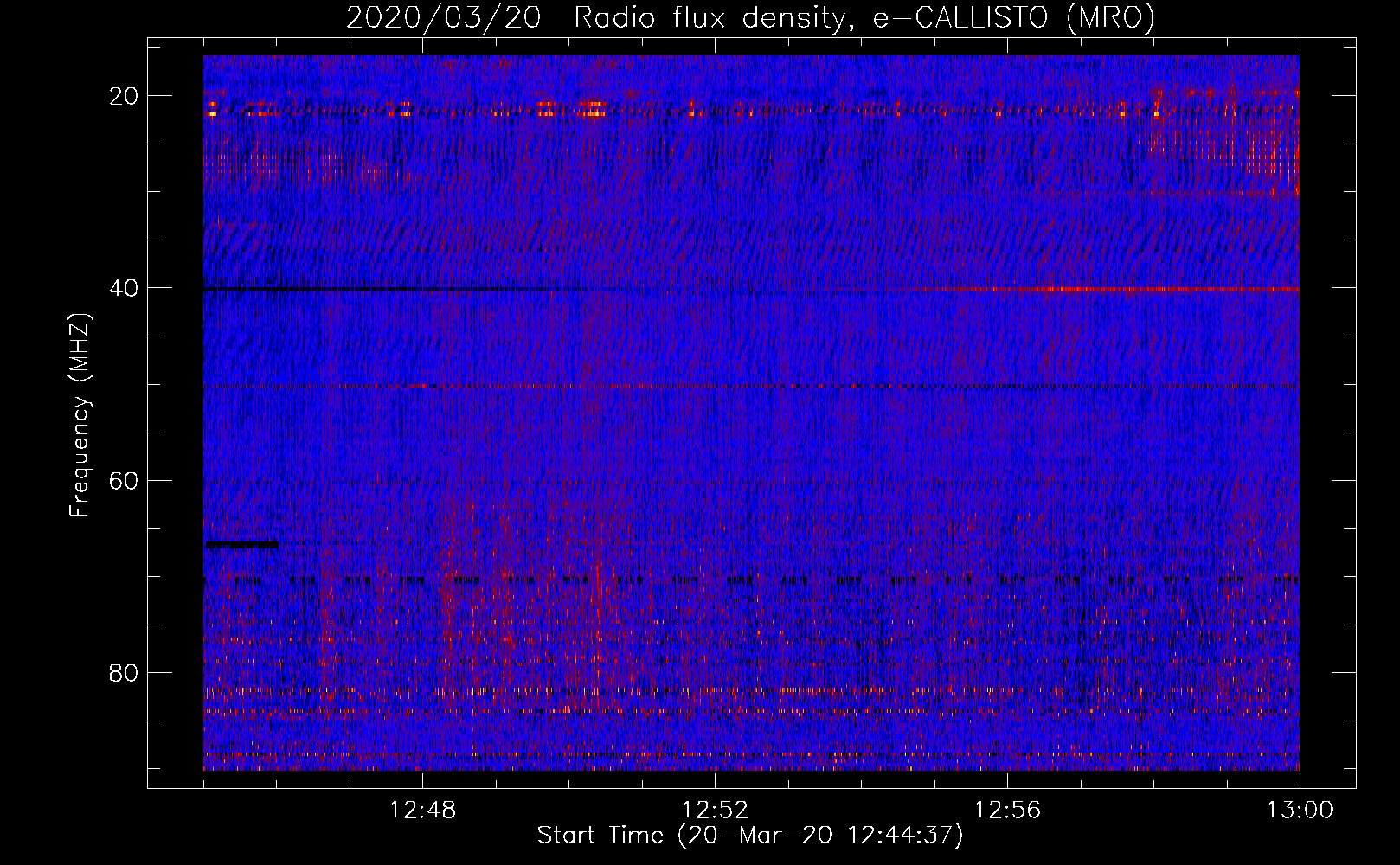Click the '20' frequency tick label

pyautogui.click(x=124, y=96)
